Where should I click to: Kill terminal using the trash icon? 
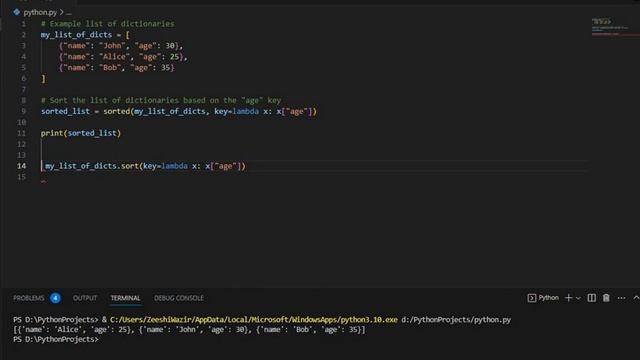(606, 298)
